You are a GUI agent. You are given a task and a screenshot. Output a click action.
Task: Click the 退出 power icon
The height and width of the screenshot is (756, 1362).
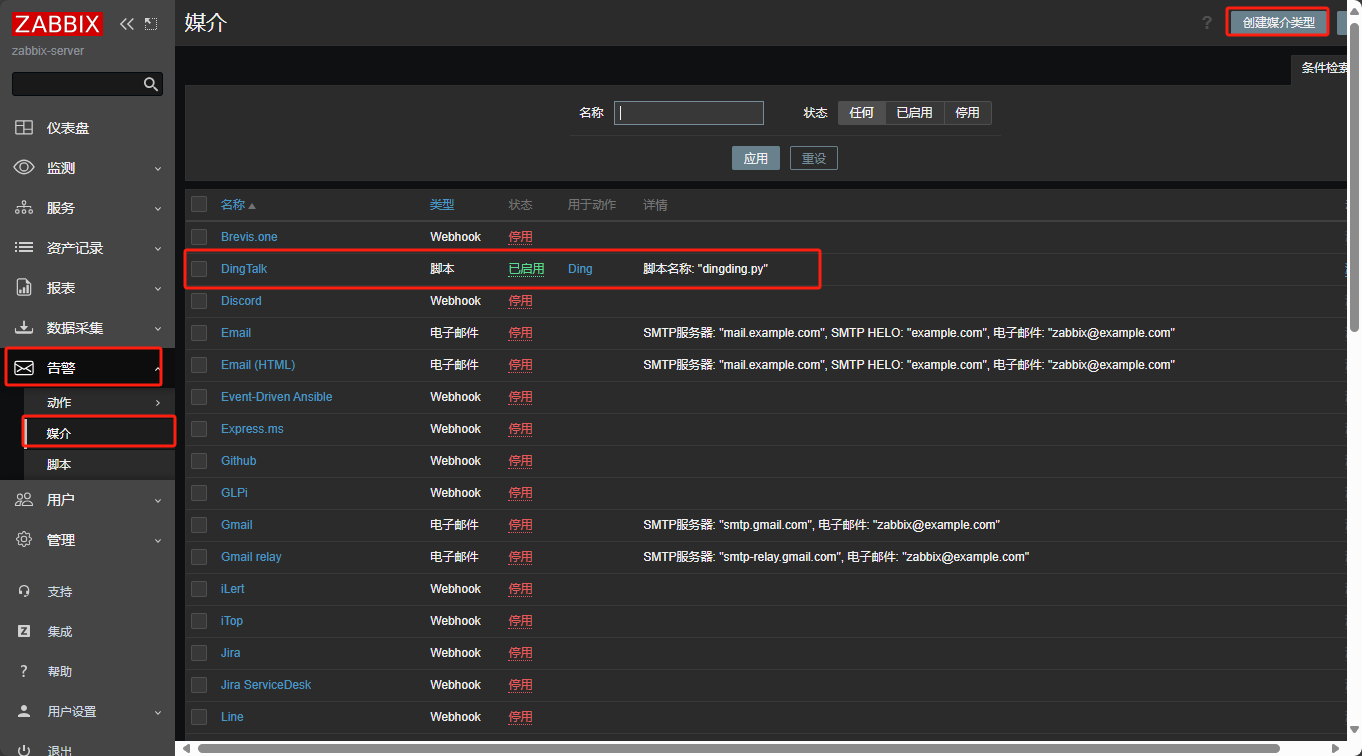[x=24, y=750]
